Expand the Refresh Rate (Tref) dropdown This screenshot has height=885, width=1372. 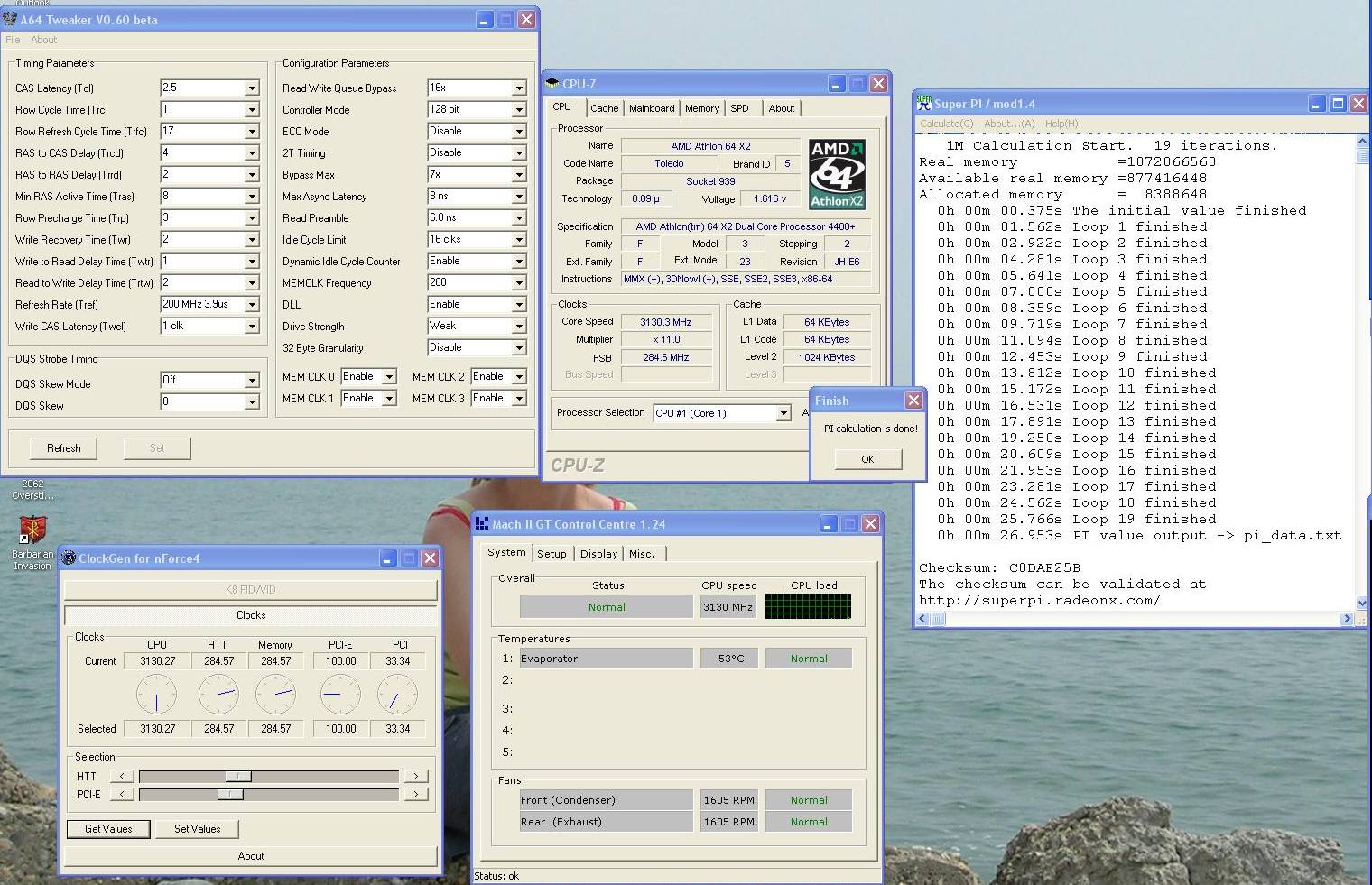pos(252,305)
